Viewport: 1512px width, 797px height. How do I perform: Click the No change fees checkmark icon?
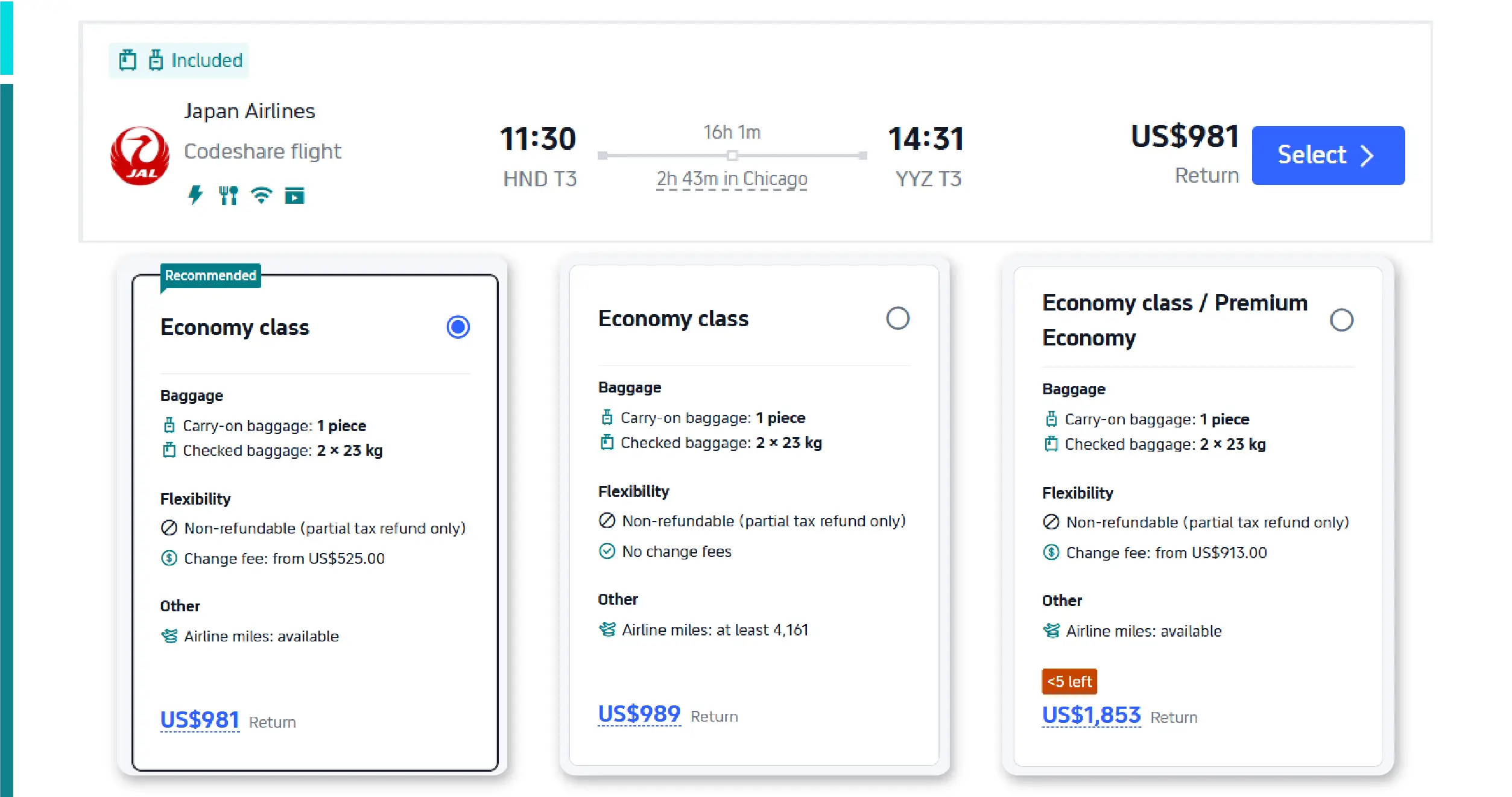pos(607,551)
